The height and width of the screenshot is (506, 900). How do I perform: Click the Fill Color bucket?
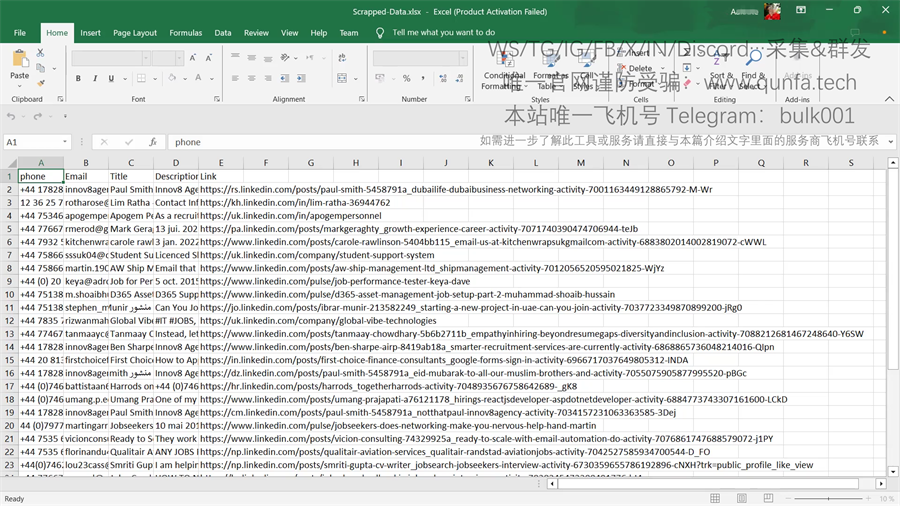point(172,78)
